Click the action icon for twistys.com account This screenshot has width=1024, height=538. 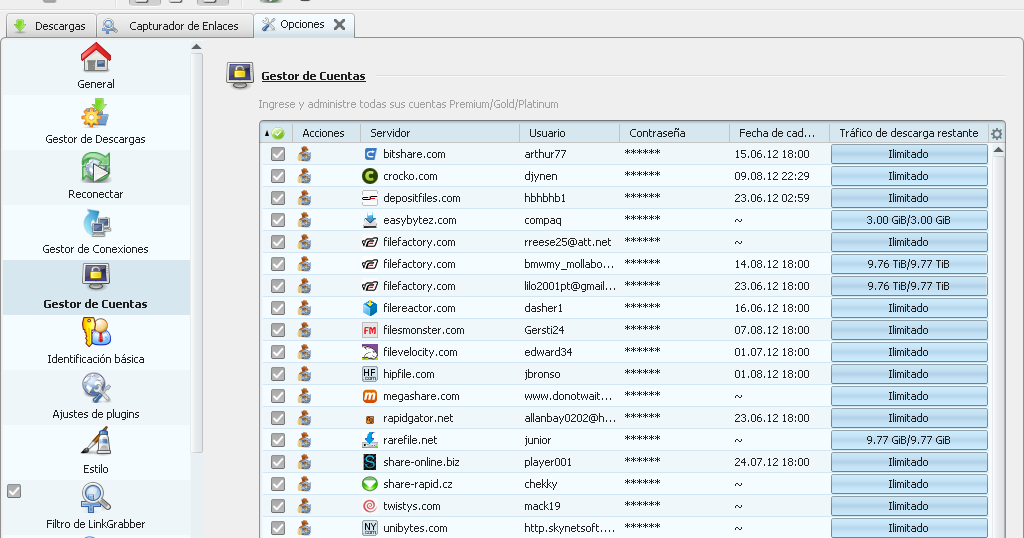tap(304, 506)
